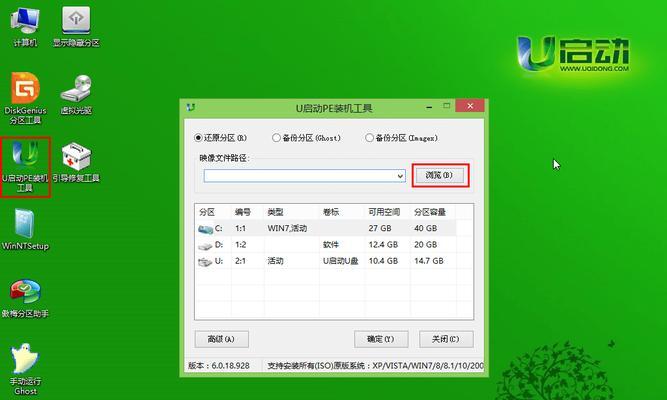The height and width of the screenshot is (400, 667).
Task: Open the 虚拟光驱 desktop icon
Action: pos(76,94)
